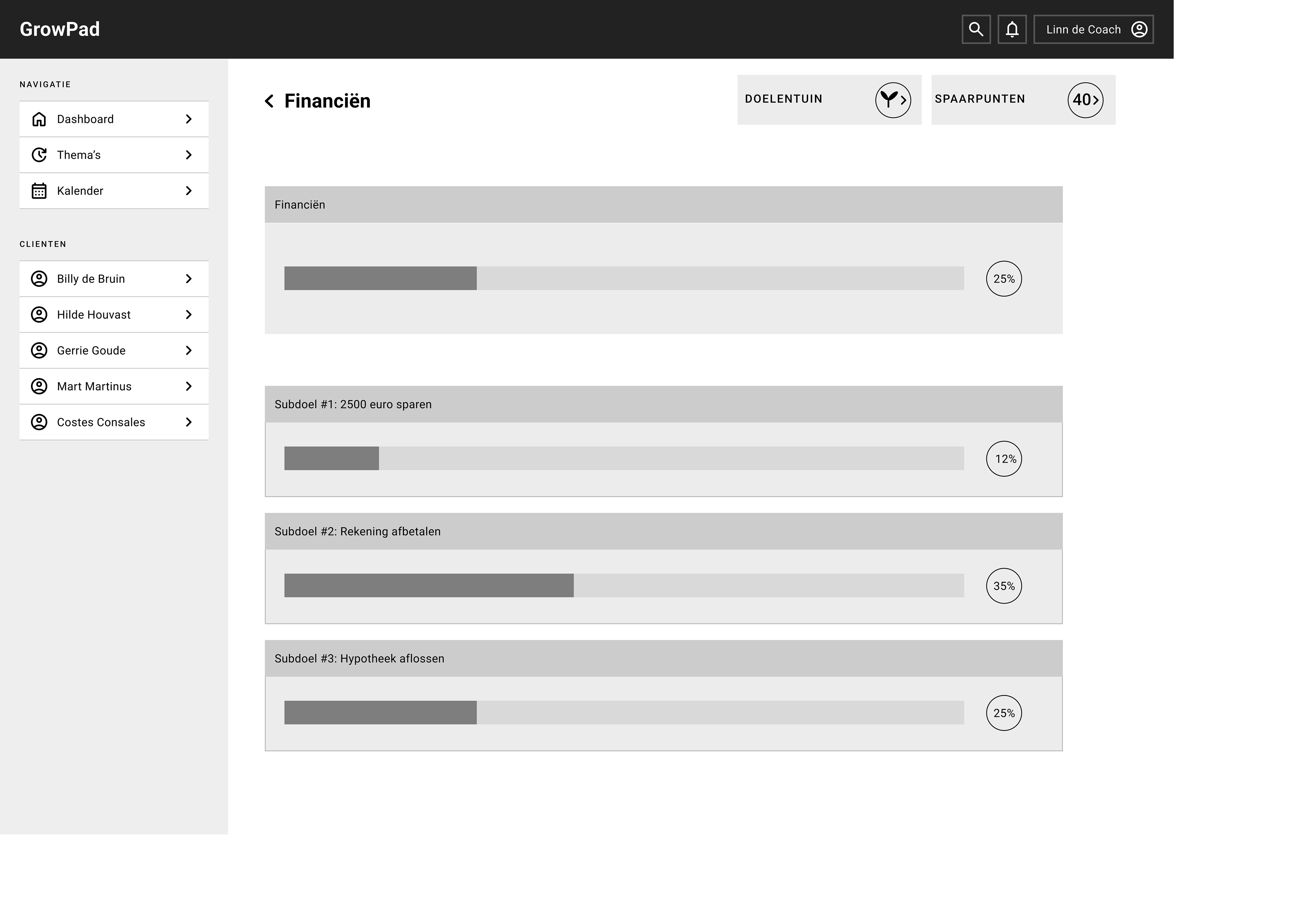Click the Financiën panel header

coord(663,204)
